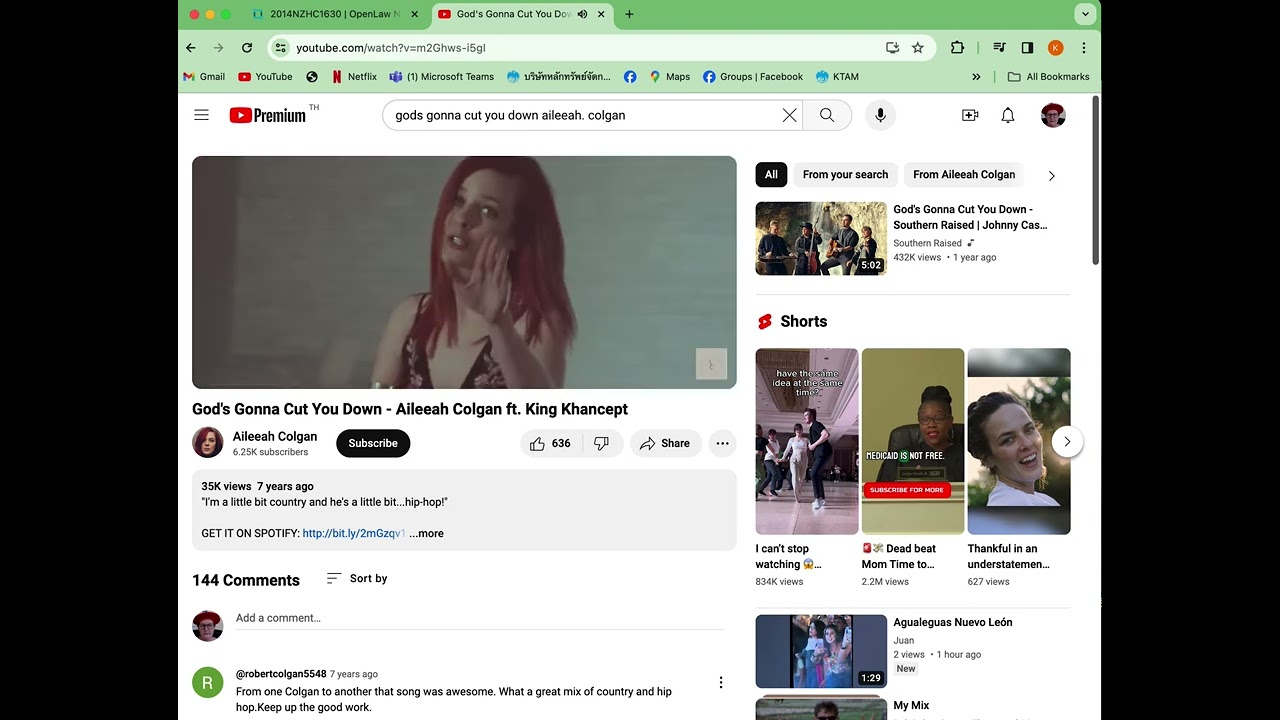Open comment options for robertcolgan5548
Viewport: 1280px width, 720px height.
[721, 683]
